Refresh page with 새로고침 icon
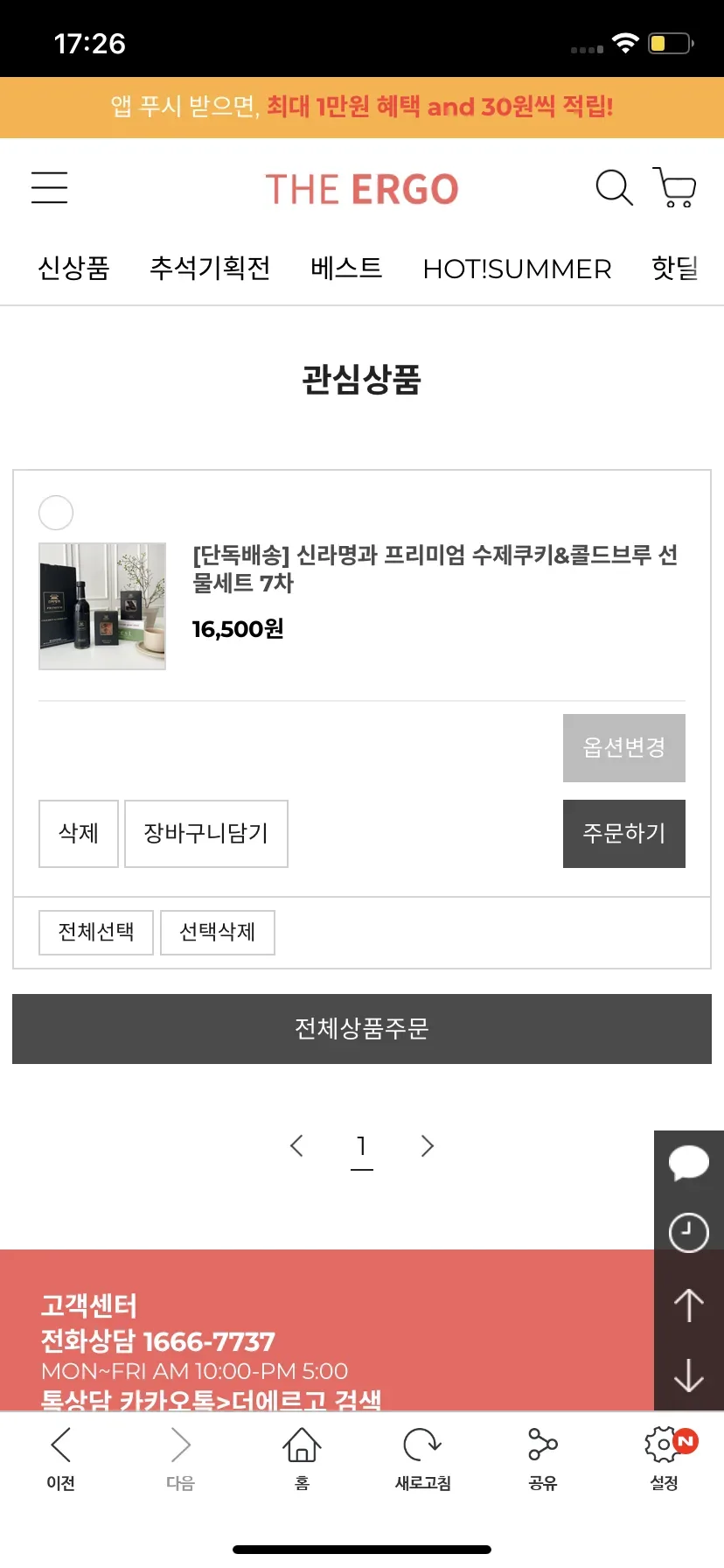This screenshot has height=1568, width=724. point(422,1459)
